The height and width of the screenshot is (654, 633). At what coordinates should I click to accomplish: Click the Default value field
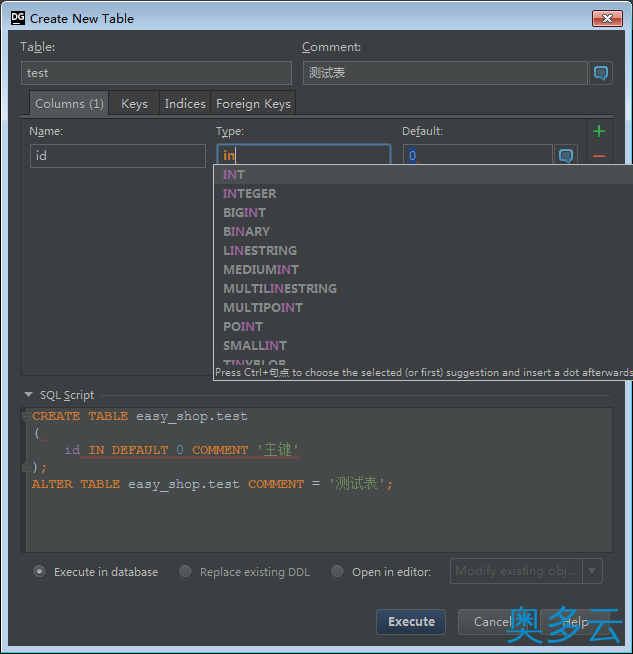[x=478, y=155]
